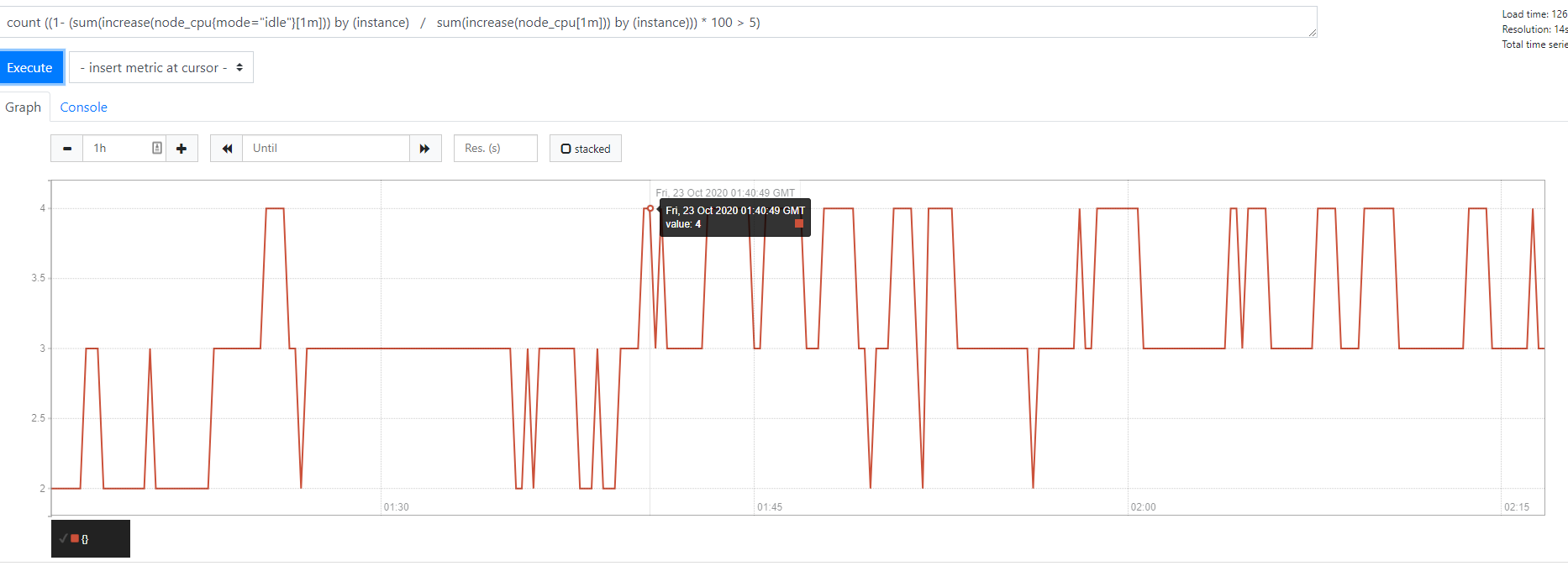Focus the Until end-time field

click(x=326, y=149)
